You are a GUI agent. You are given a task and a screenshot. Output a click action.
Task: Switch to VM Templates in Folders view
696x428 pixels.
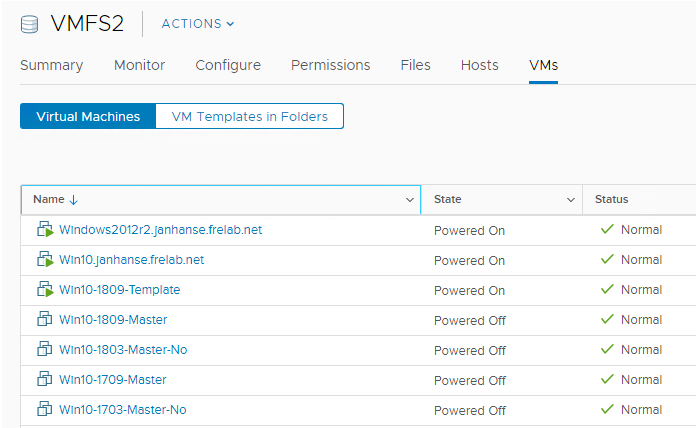tap(249, 117)
